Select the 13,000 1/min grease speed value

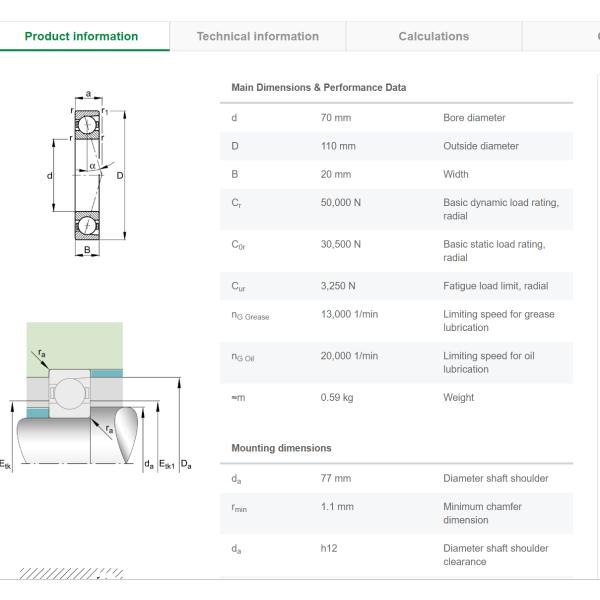(349, 314)
